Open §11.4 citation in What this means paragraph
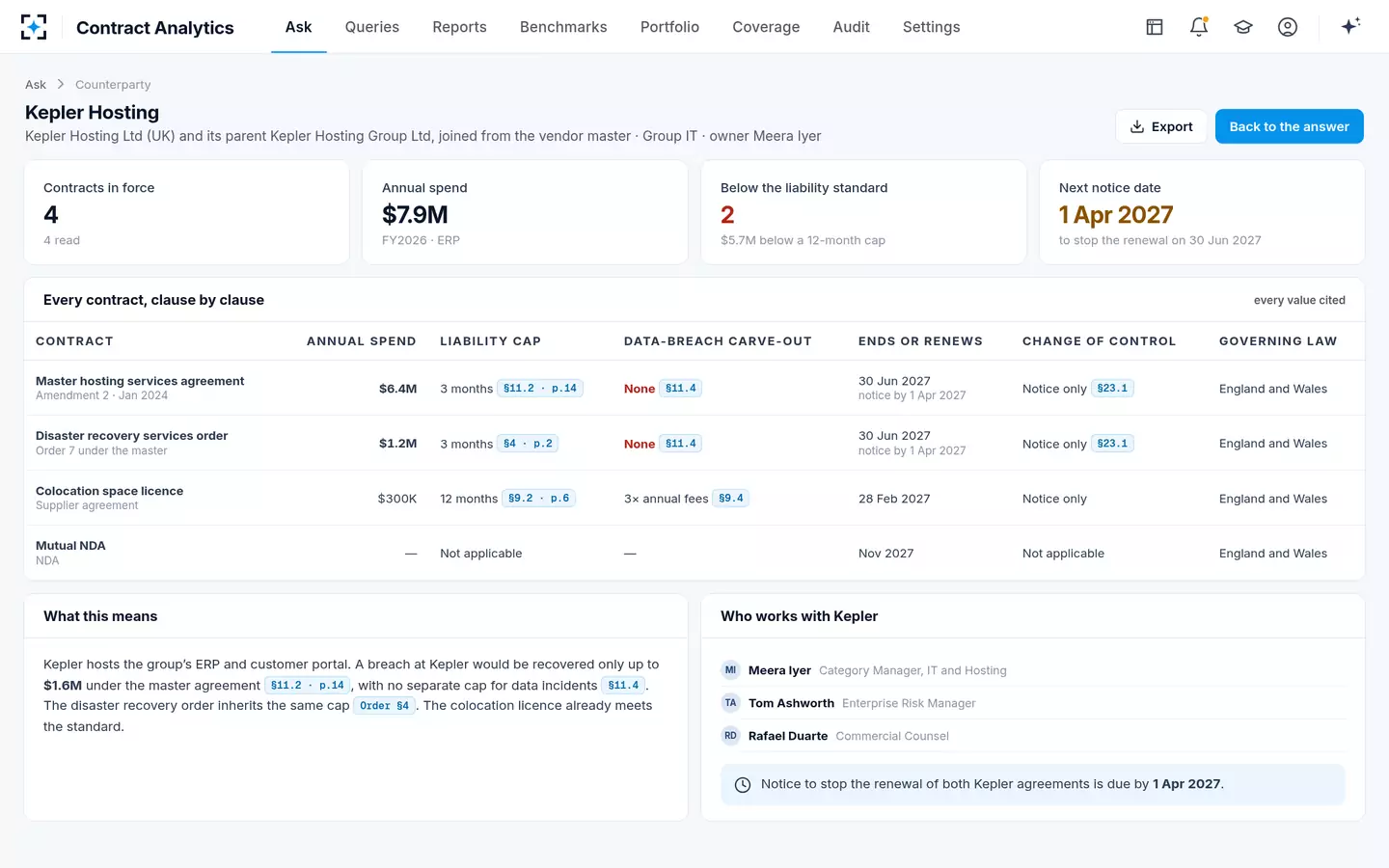Image resolution: width=1389 pixels, height=868 pixels. click(x=623, y=686)
